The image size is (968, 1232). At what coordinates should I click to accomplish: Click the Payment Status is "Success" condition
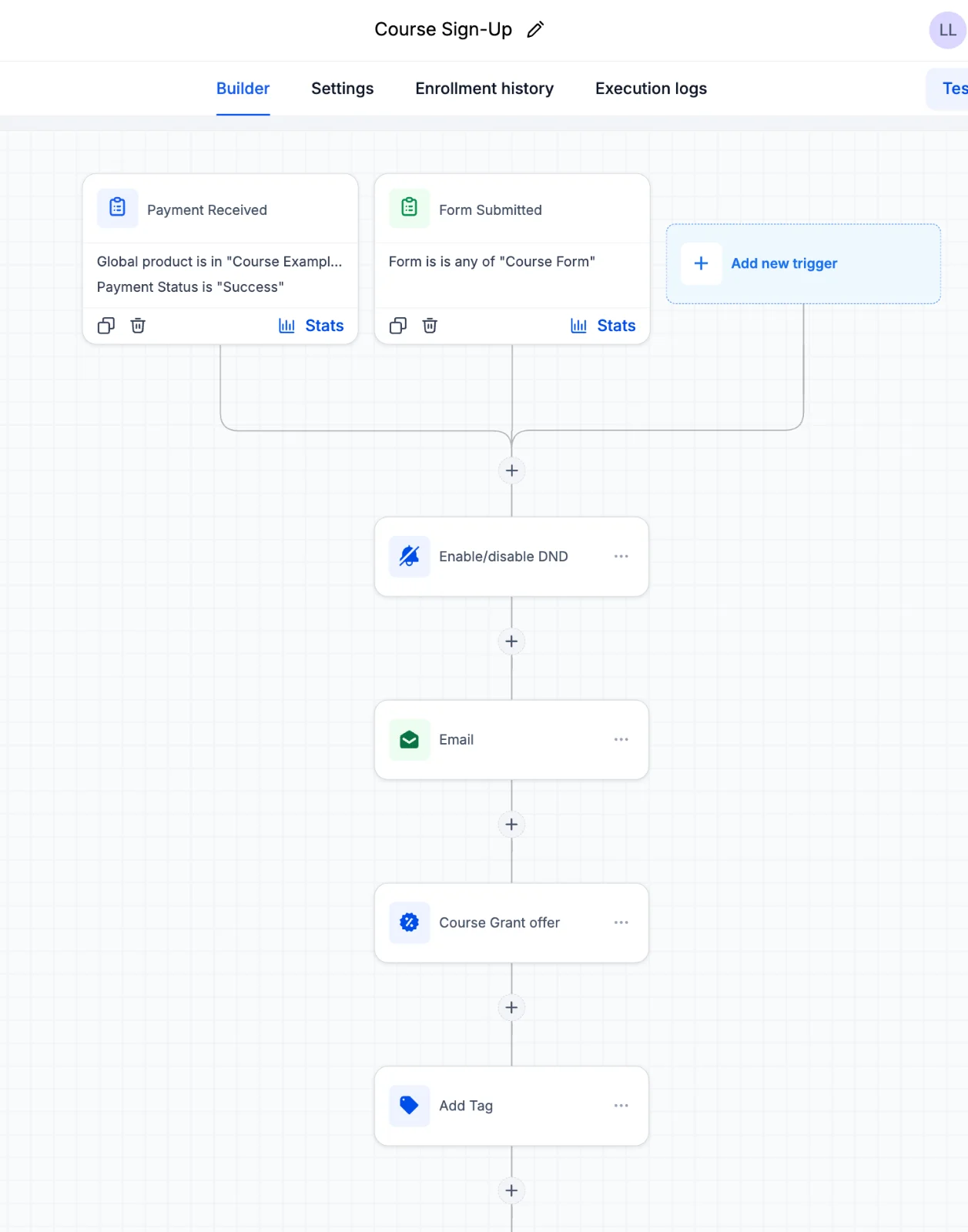click(190, 287)
